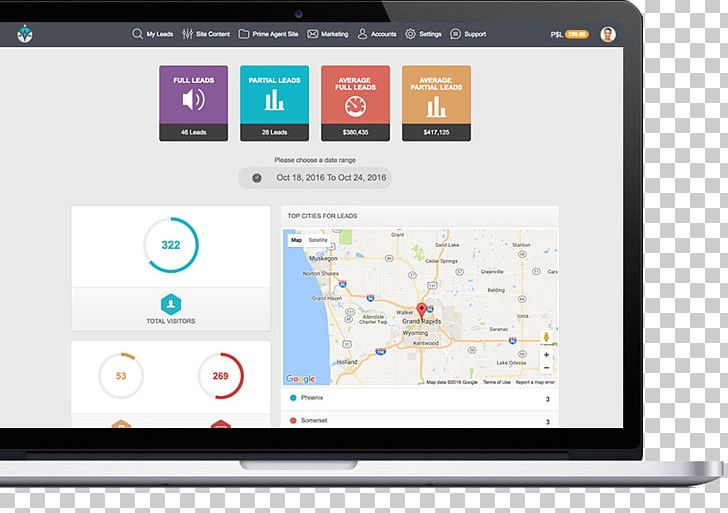Click the Support chat bubble icon

point(455,34)
